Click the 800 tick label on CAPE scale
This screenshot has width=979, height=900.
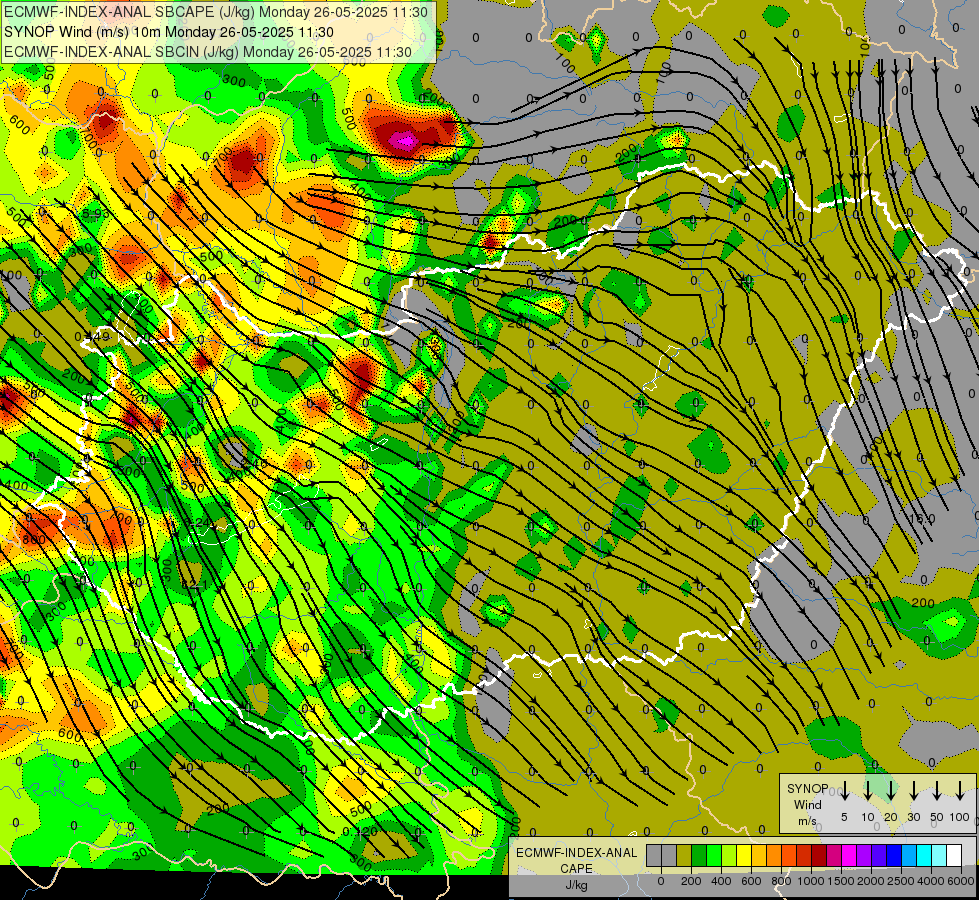(781, 881)
